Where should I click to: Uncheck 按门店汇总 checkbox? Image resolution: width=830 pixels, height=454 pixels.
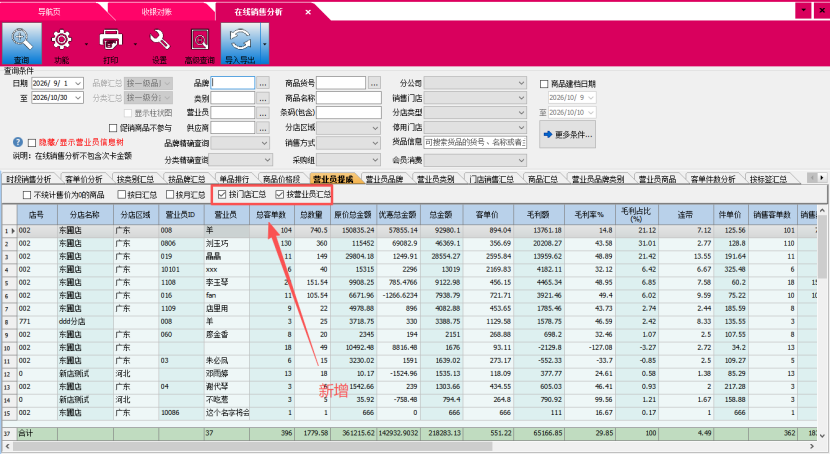point(222,195)
